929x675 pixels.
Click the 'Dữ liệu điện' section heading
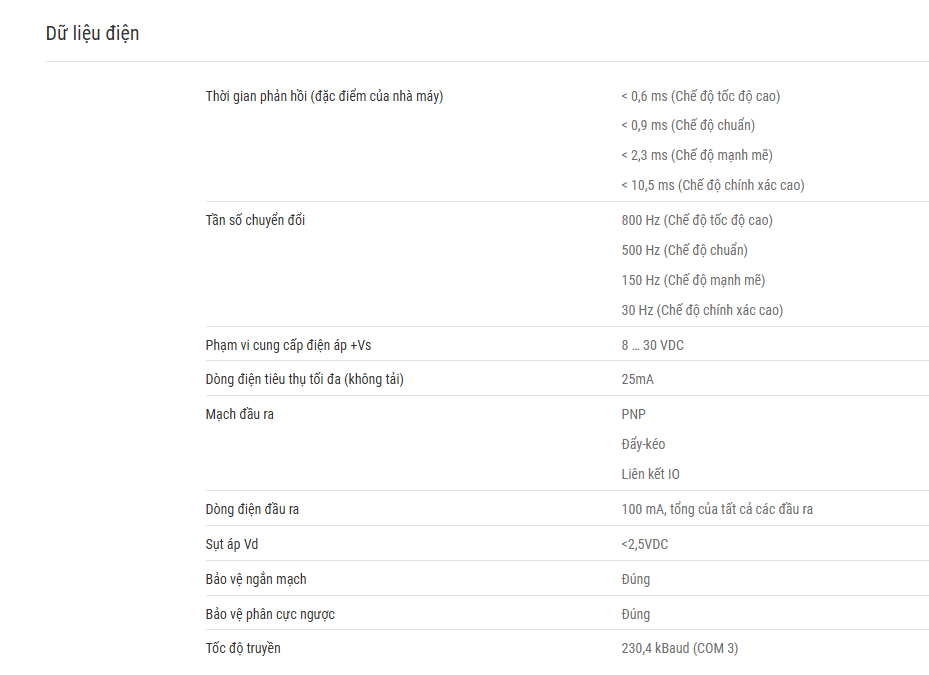[x=92, y=34]
